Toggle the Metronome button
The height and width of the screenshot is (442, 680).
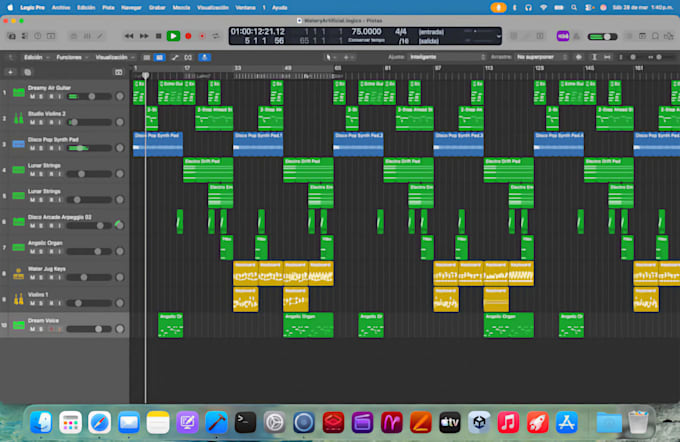576,36
